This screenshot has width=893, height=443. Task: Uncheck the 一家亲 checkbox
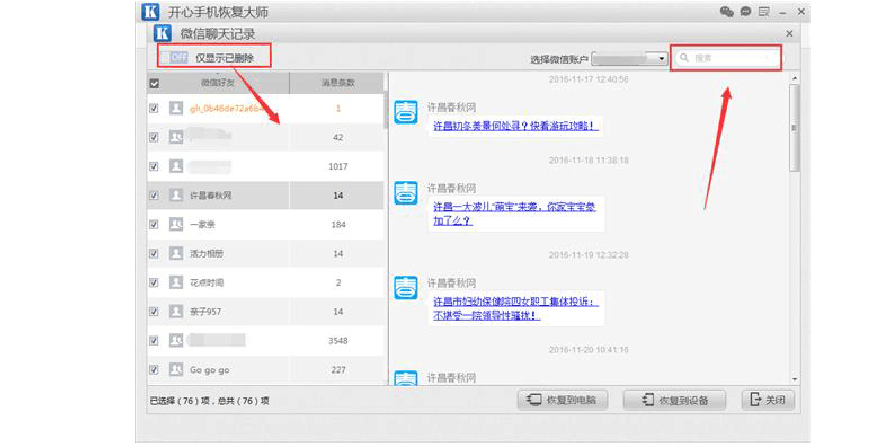pos(153,224)
